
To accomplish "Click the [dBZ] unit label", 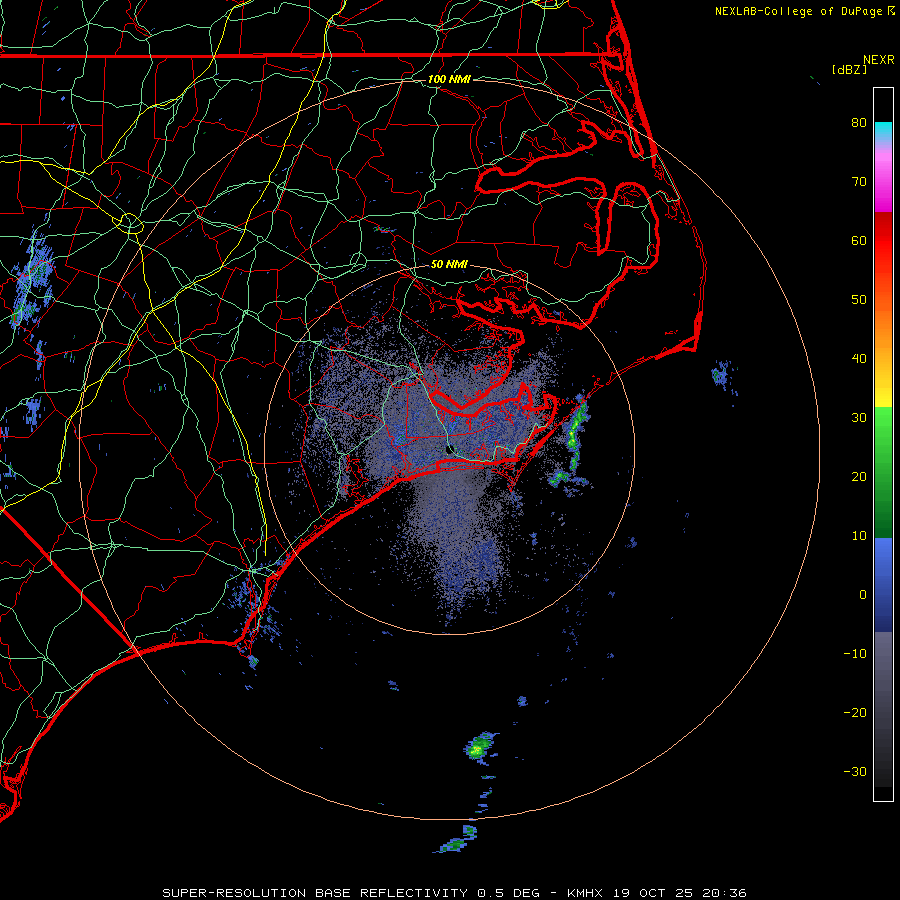I will pyautogui.click(x=850, y=70).
